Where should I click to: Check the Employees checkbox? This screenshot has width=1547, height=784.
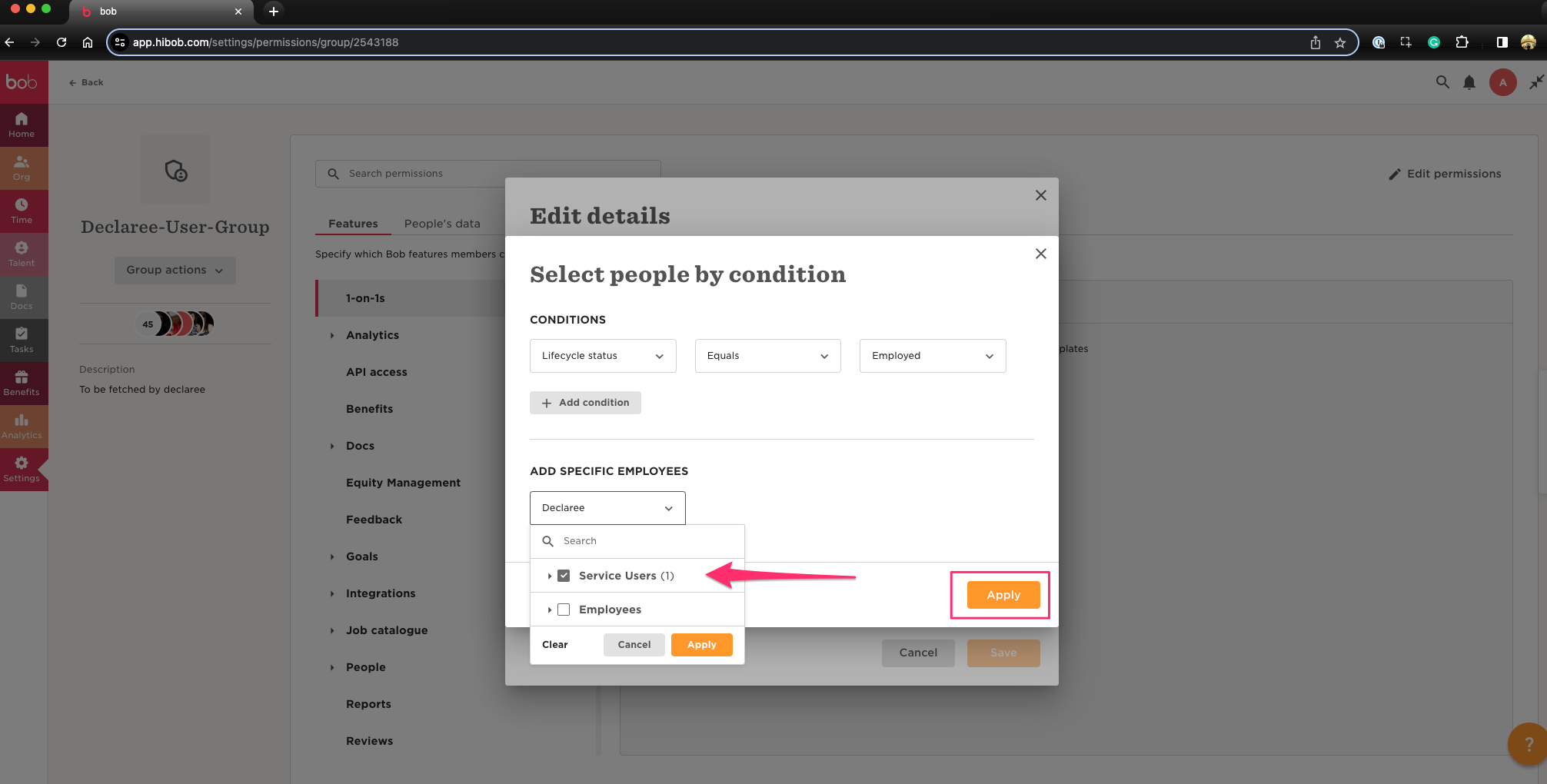(564, 610)
